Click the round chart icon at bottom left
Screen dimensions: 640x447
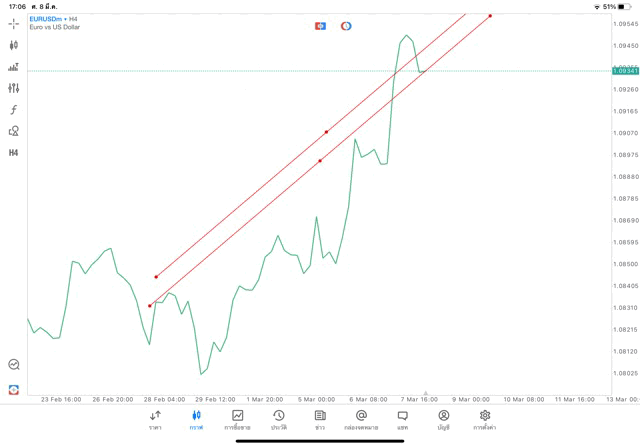click(x=13, y=365)
